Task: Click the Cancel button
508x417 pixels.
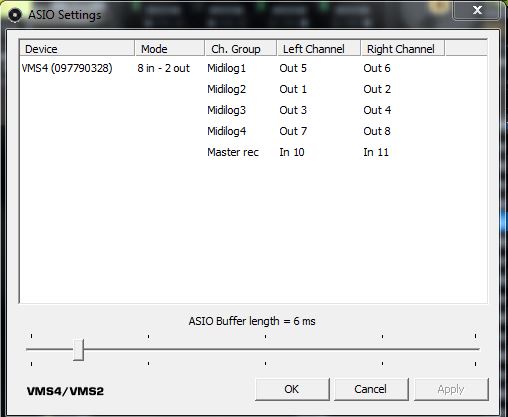Action: pyautogui.click(x=371, y=389)
